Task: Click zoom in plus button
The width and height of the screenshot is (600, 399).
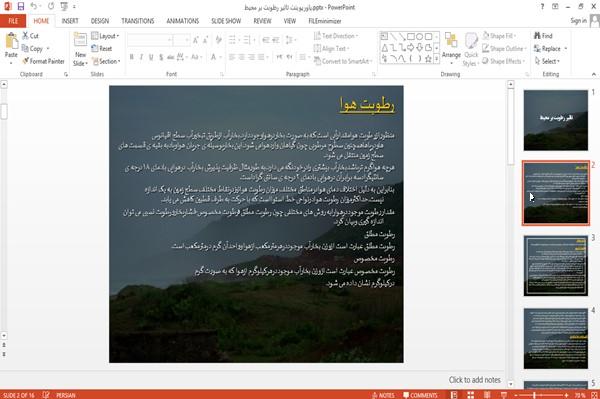Action: 566,395
